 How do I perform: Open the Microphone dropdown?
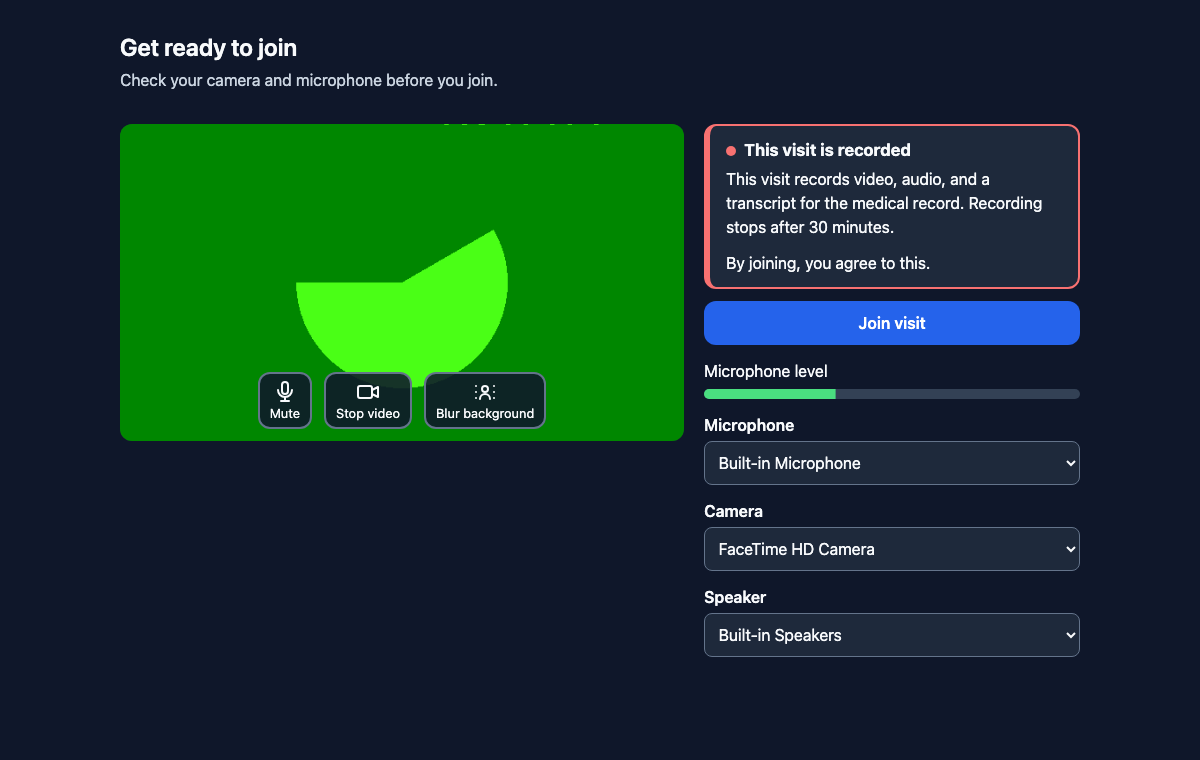(x=892, y=463)
